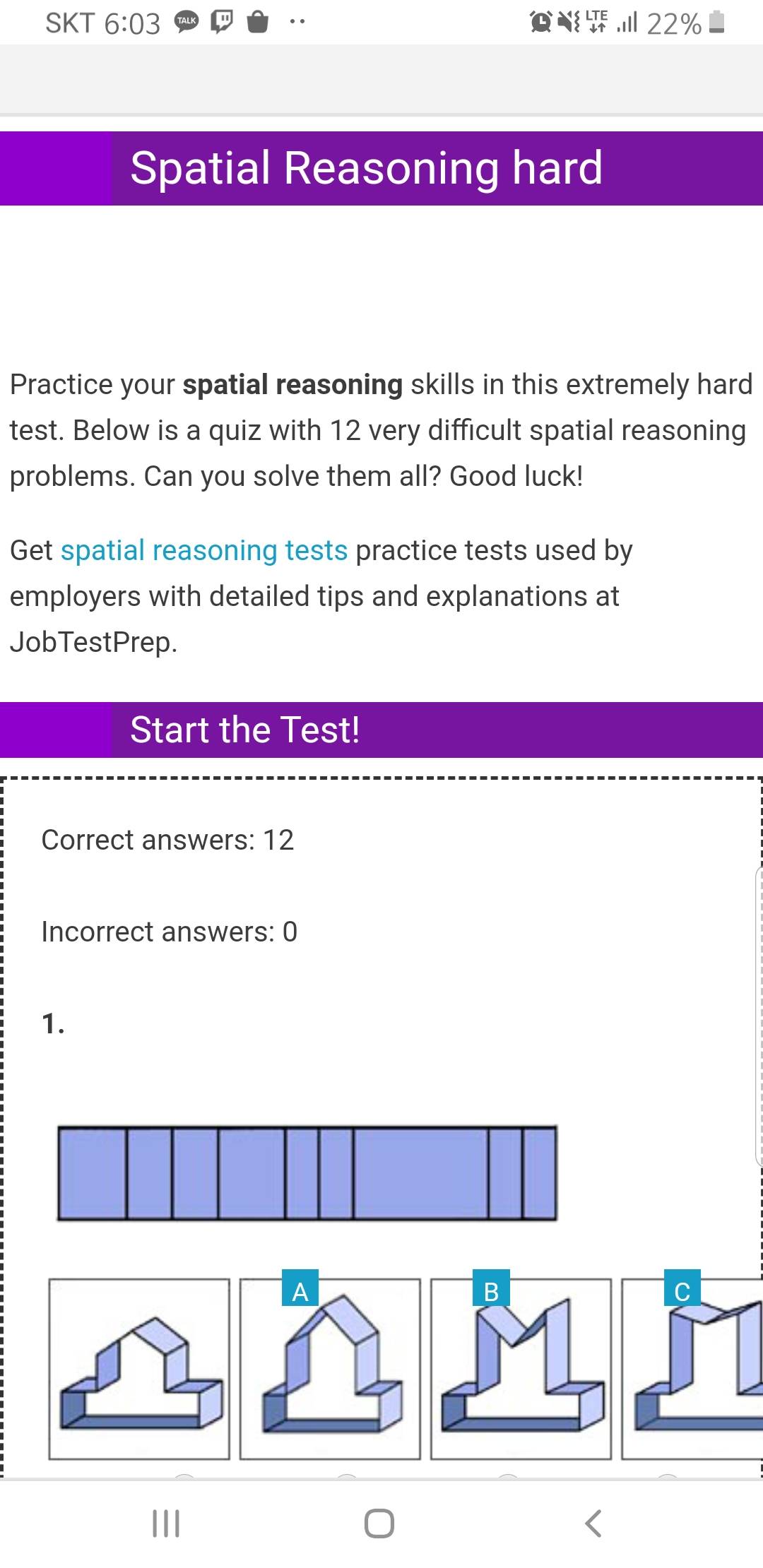
Task: Select the answer shape labeled C
Action: click(692, 1369)
